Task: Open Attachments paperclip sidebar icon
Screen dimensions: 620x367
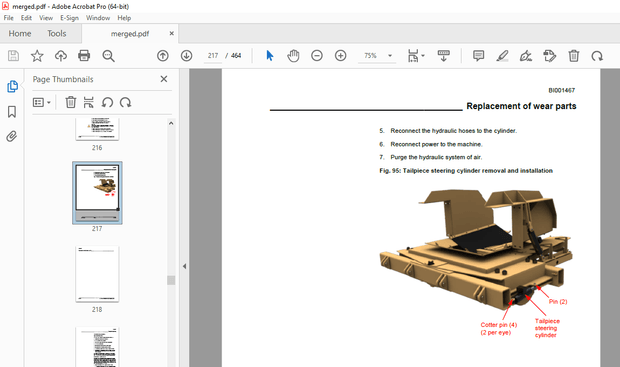Action: [12, 136]
